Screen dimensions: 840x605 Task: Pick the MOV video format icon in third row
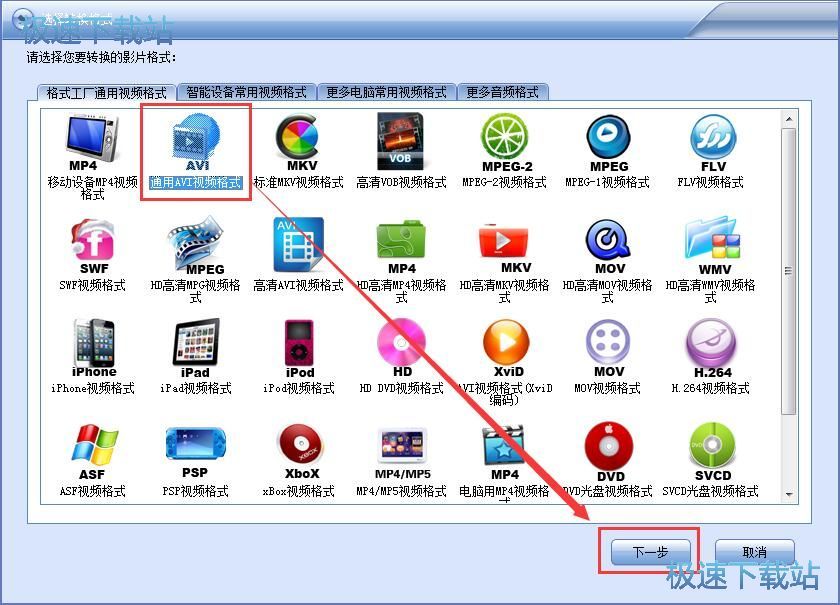608,348
